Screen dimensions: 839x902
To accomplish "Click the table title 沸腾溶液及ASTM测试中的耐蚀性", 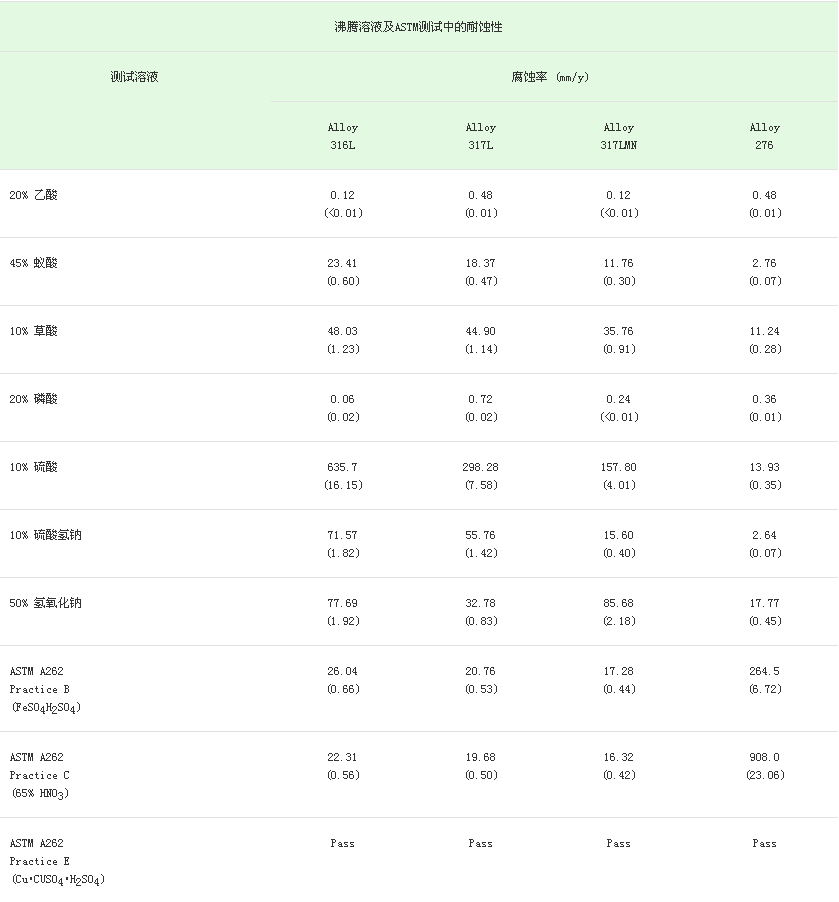I will pos(418,26).
